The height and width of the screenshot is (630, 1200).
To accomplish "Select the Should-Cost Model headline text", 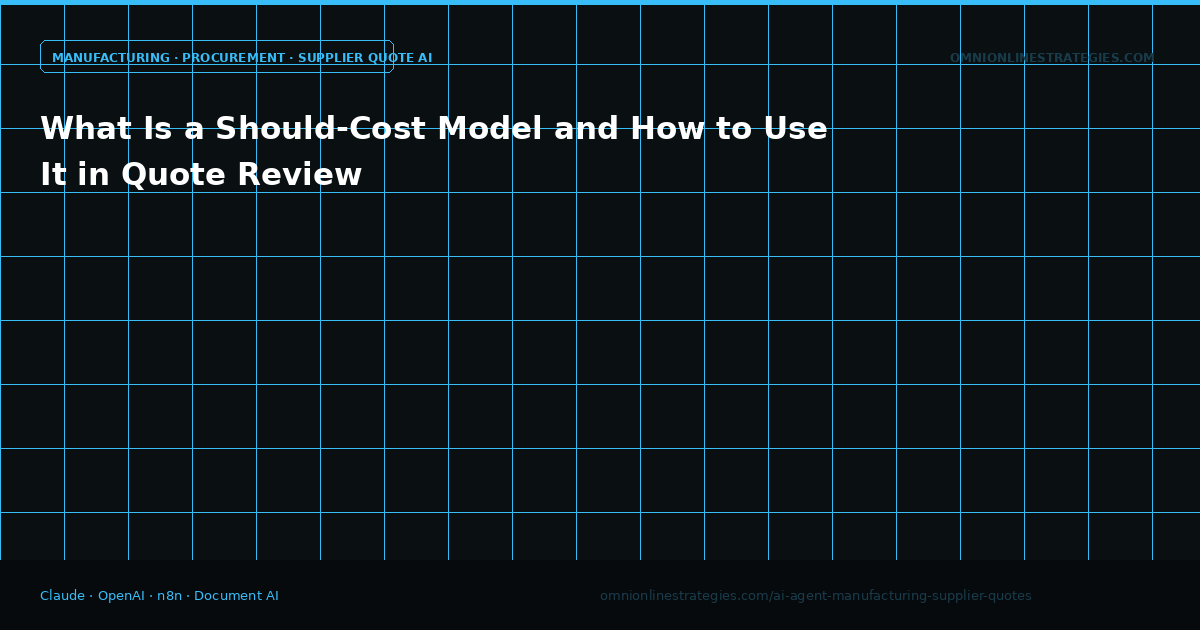I will tap(434, 152).
